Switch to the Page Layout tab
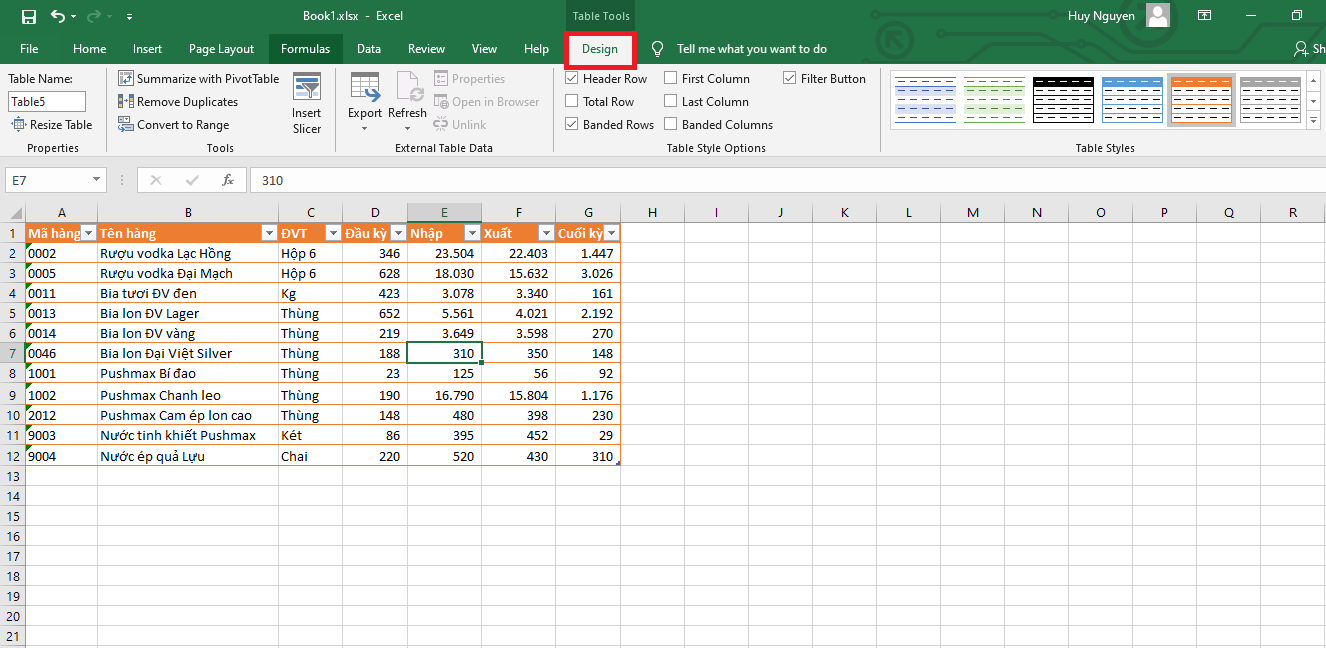The width and height of the screenshot is (1326, 648). tap(221, 49)
